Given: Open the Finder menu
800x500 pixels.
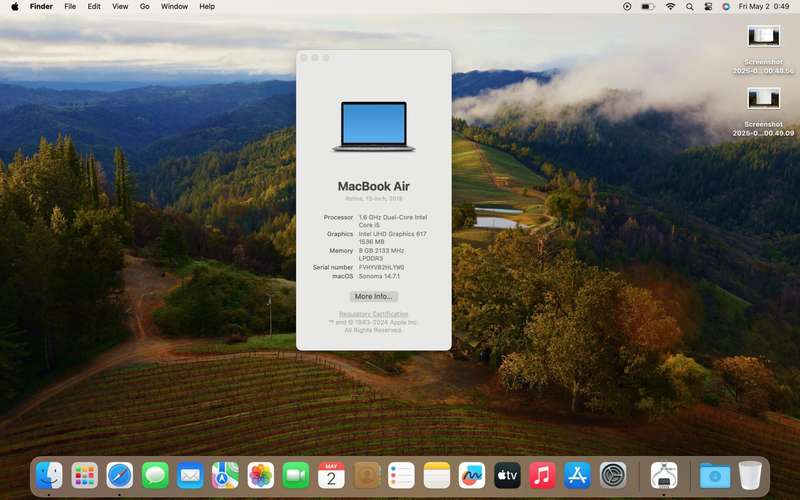Looking at the screenshot, I should (x=41, y=7).
